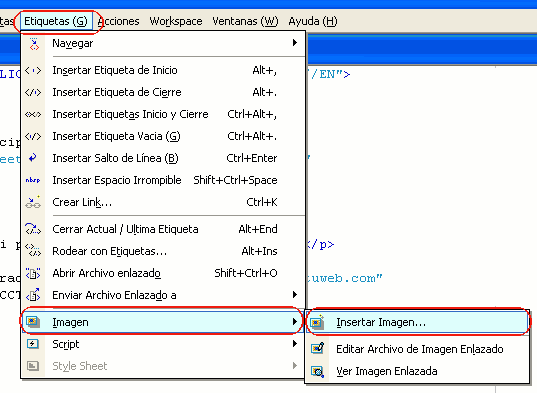Choose Insertar Etiquetas Inicio y Cierre
This screenshot has height=393, width=537.
coord(163,114)
